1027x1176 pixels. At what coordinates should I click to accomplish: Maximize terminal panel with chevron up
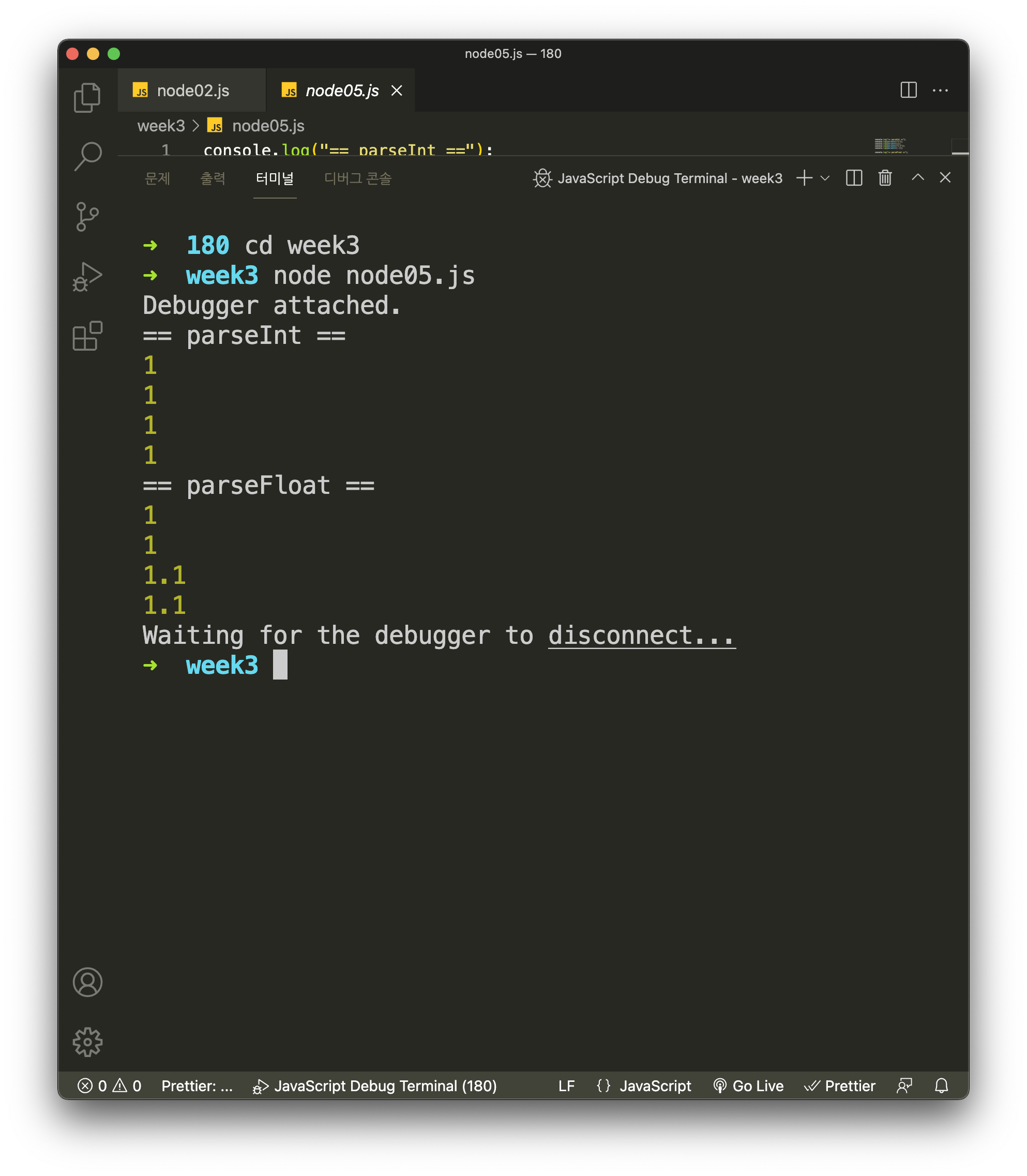tap(917, 178)
